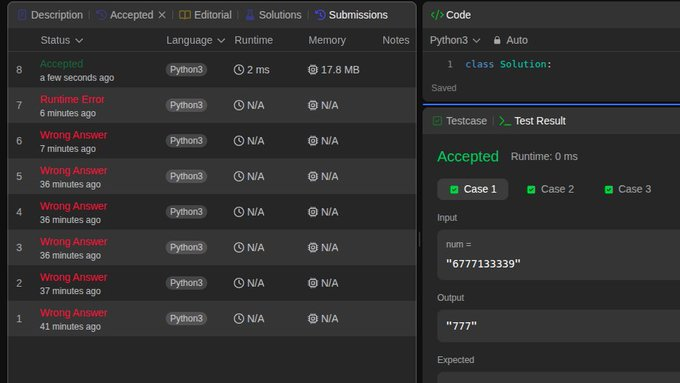Viewport: 680px width, 383px height.
Task: Switch to Test Result tab
Action: pos(533,121)
